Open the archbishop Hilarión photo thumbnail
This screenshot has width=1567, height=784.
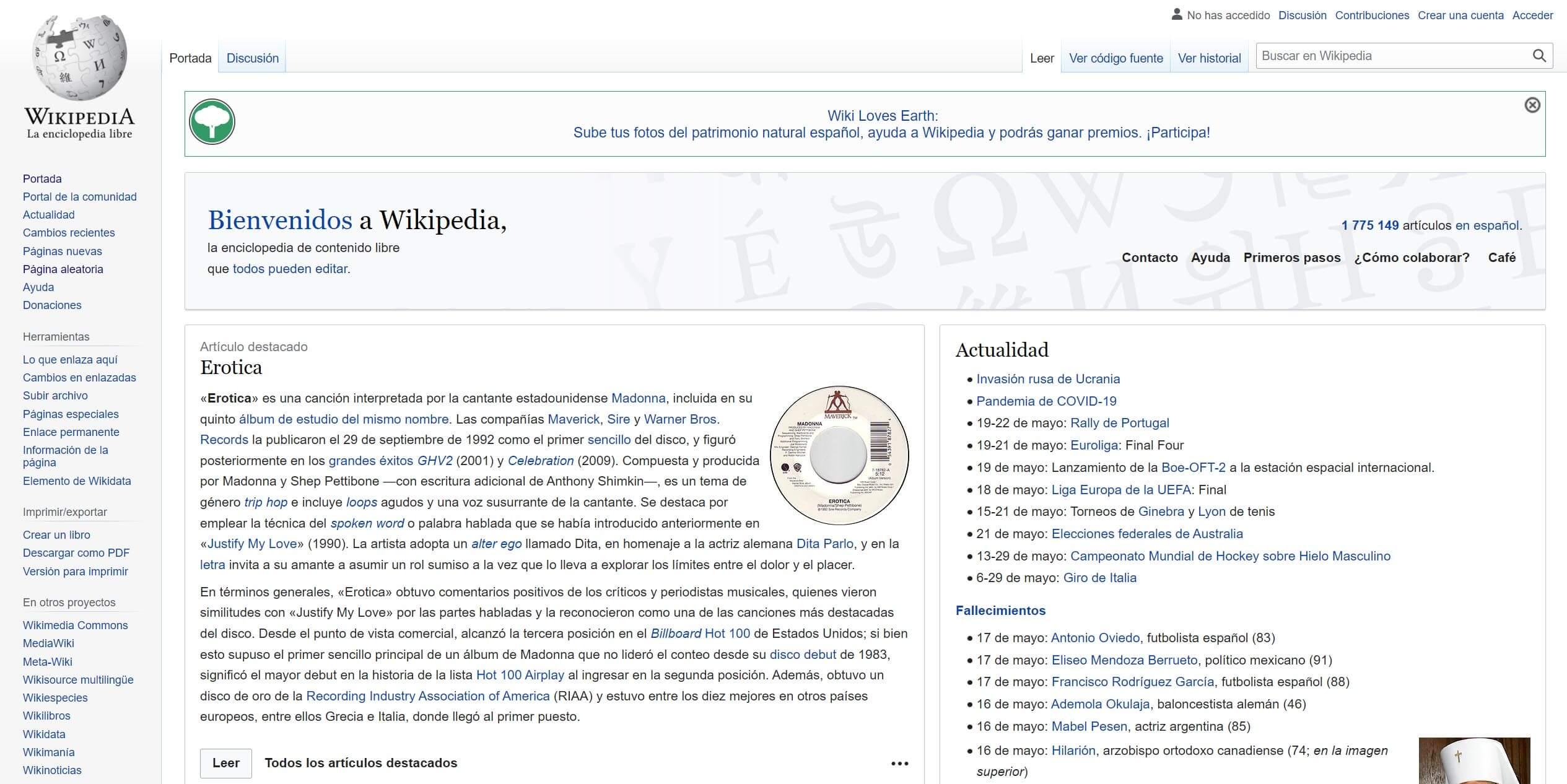pos(1474,760)
